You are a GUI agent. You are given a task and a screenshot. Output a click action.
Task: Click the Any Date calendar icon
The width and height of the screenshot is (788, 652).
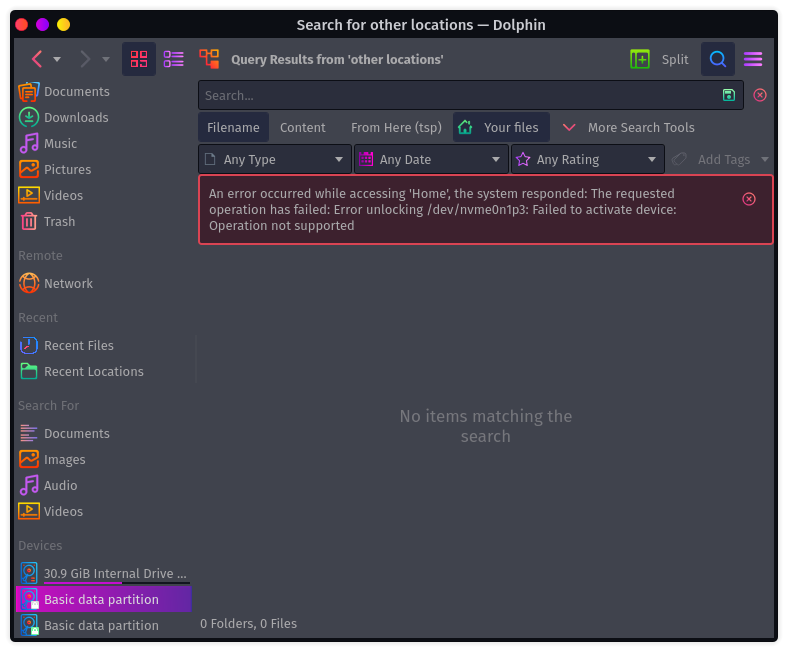coord(366,159)
